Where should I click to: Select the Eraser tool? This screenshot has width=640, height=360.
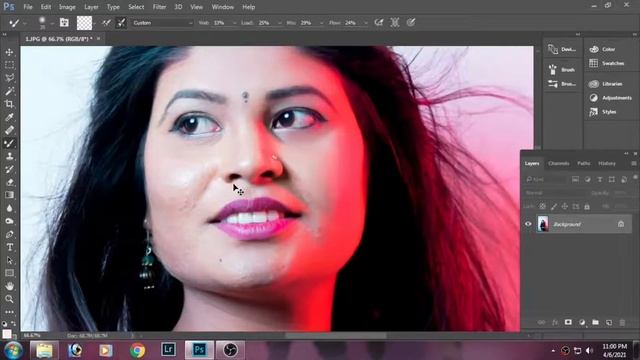pyautogui.click(x=9, y=182)
